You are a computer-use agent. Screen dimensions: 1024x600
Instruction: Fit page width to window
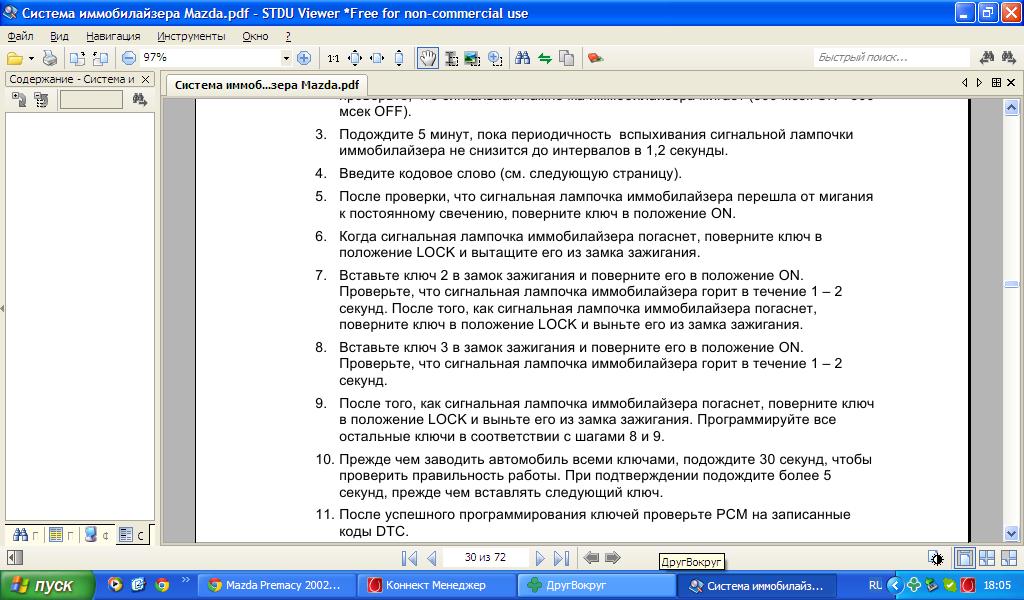pyautogui.click(x=377, y=59)
